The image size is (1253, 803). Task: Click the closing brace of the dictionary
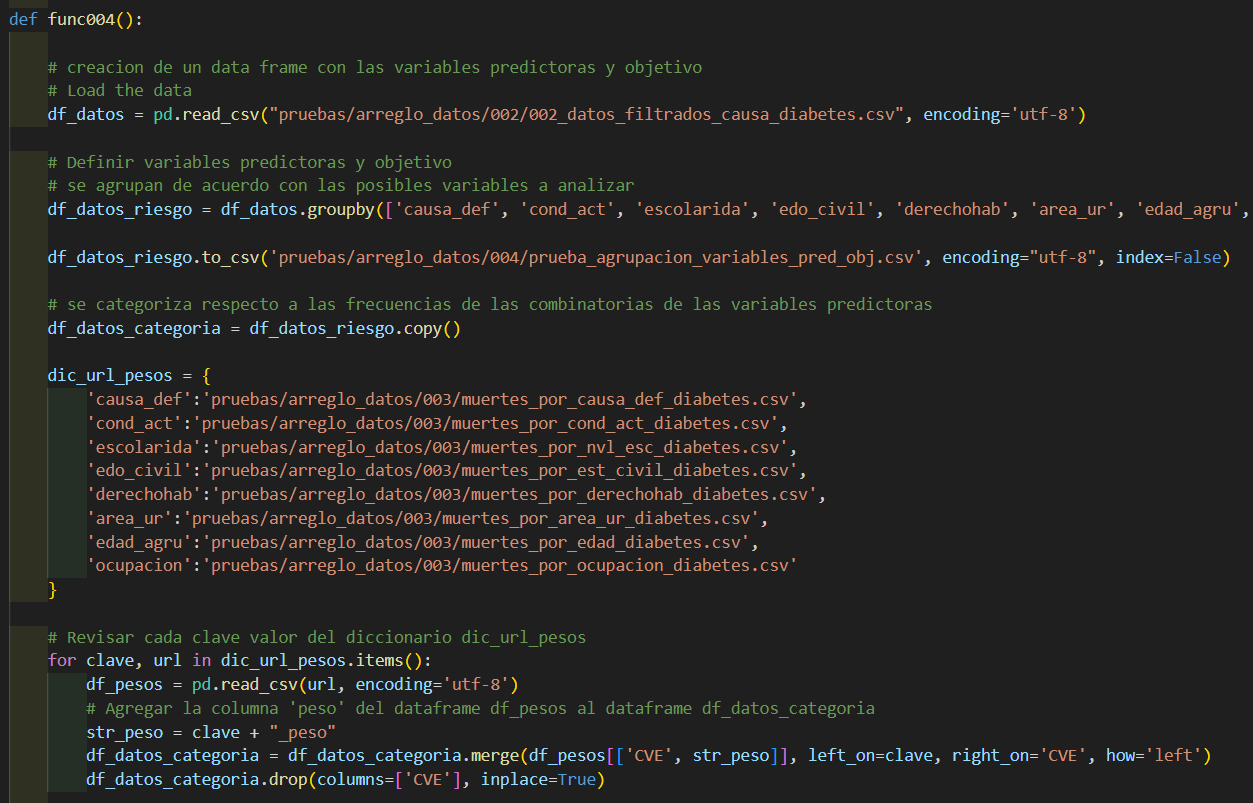pyautogui.click(x=53, y=590)
